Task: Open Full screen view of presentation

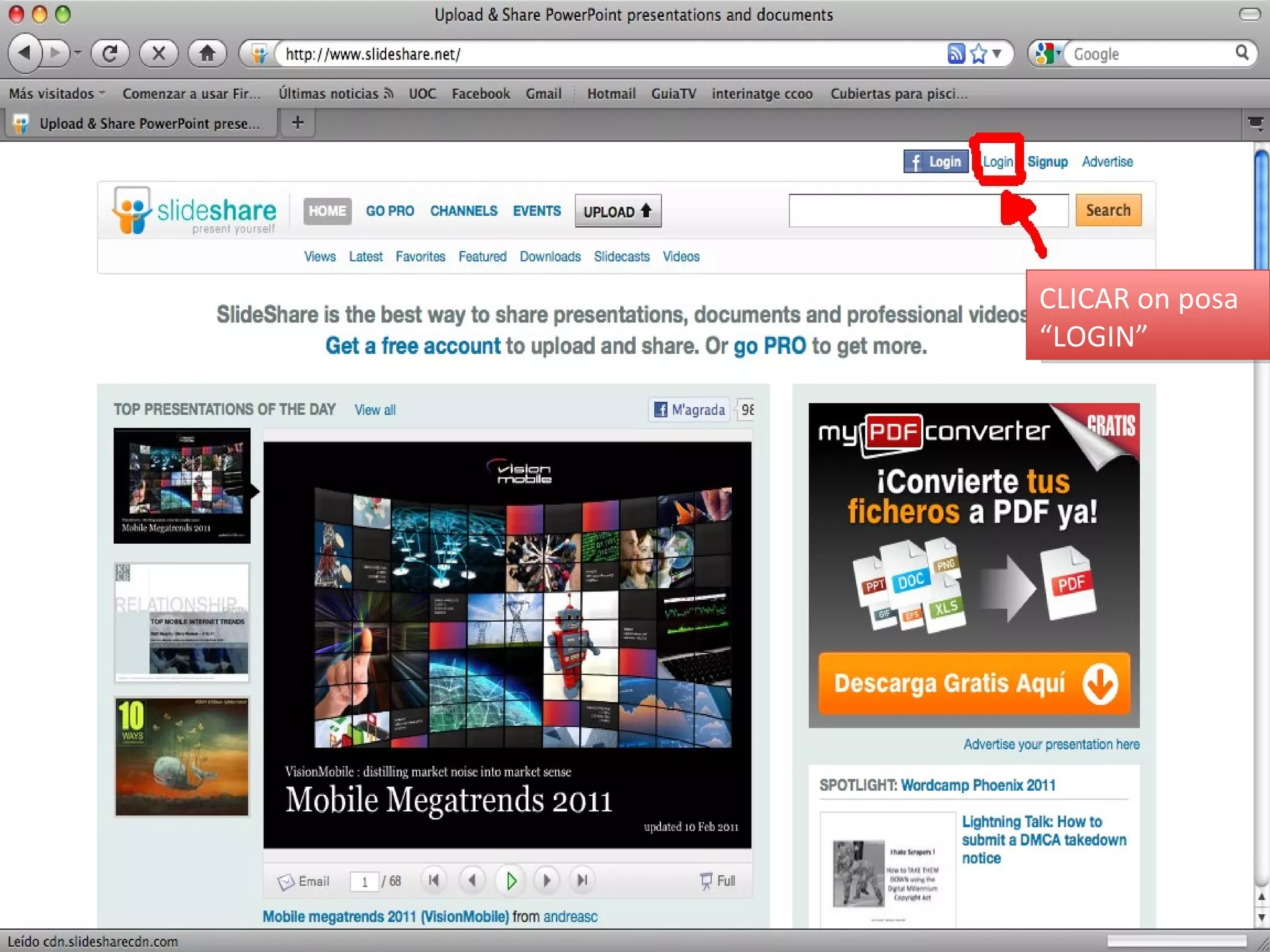Action: click(x=718, y=881)
